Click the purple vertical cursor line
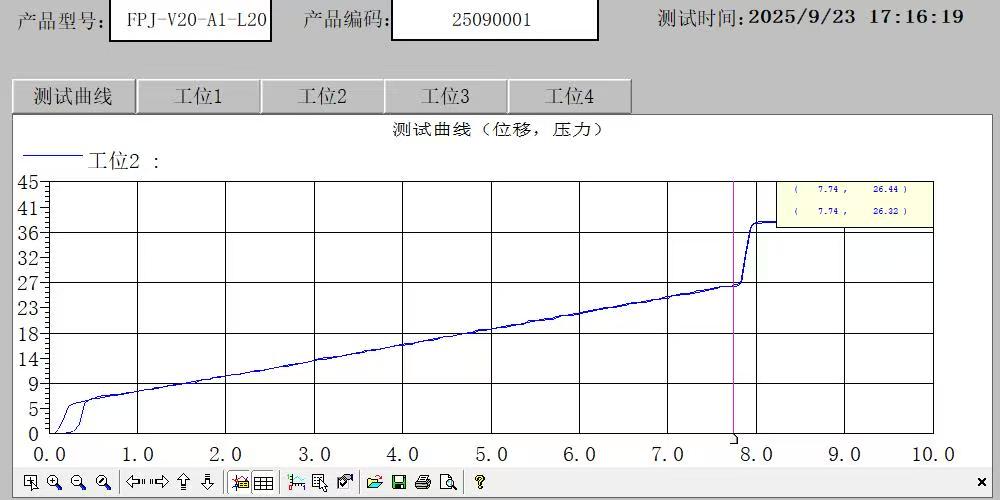 point(733,307)
